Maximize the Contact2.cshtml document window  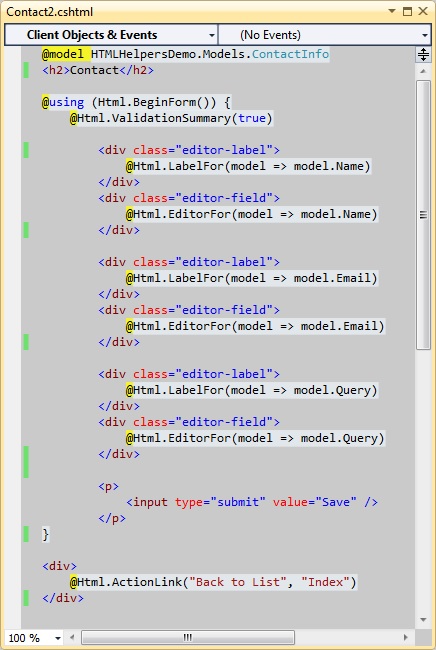coord(407,11)
